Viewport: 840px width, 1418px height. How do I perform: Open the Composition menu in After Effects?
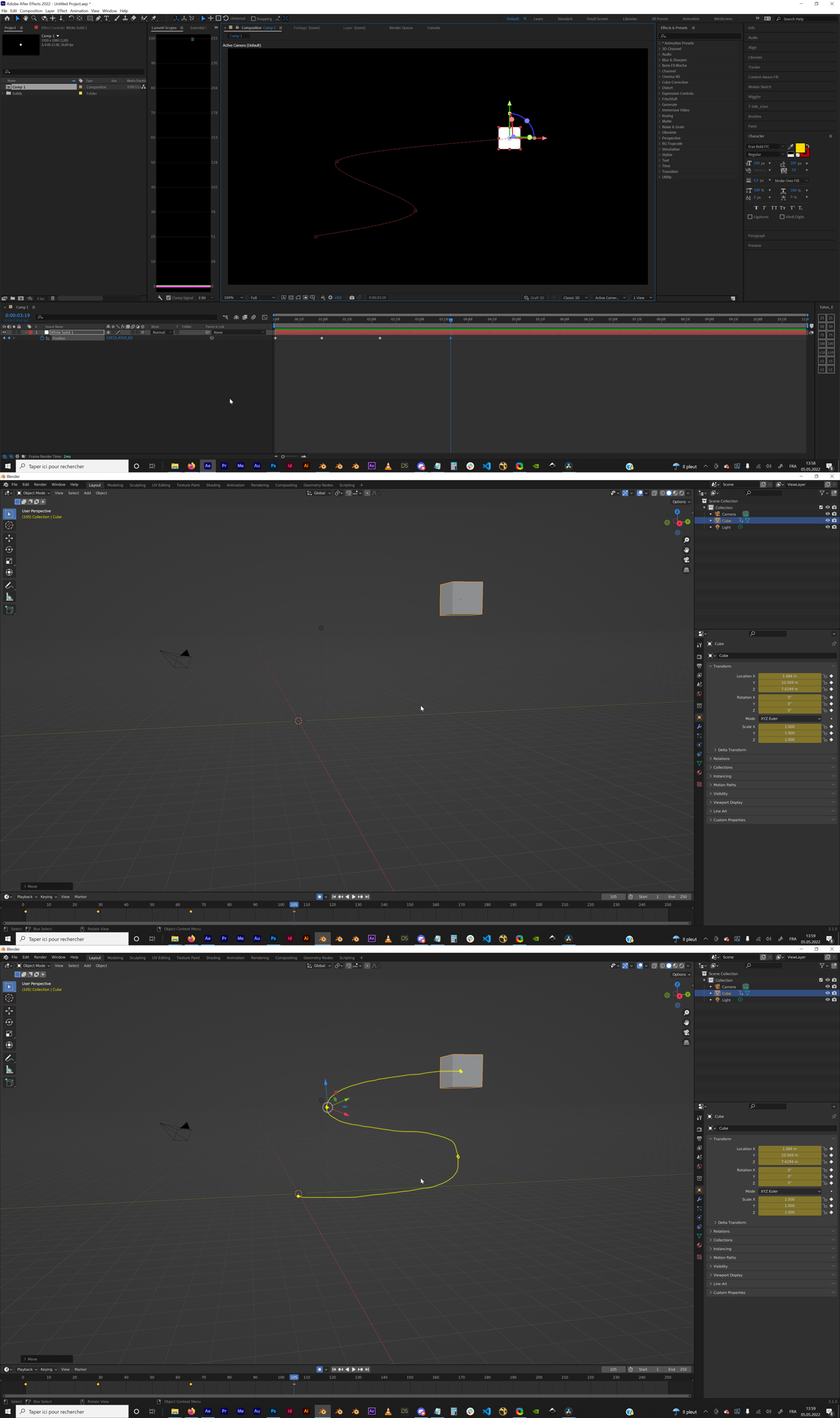[x=31, y=11]
